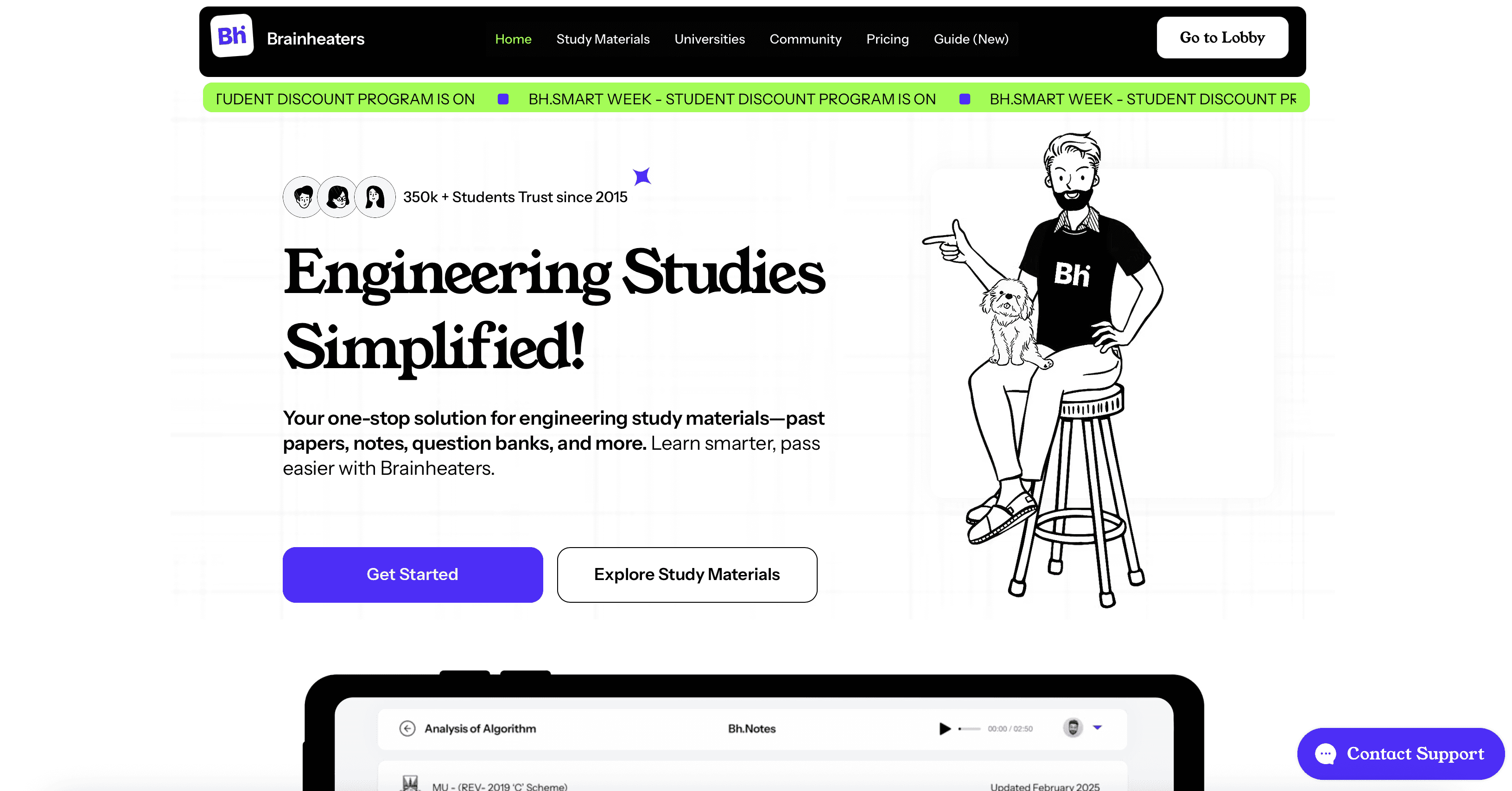Image resolution: width=1512 pixels, height=791 pixels.
Task: Click the Bh logo icon
Action: click(x=232, y=37)
